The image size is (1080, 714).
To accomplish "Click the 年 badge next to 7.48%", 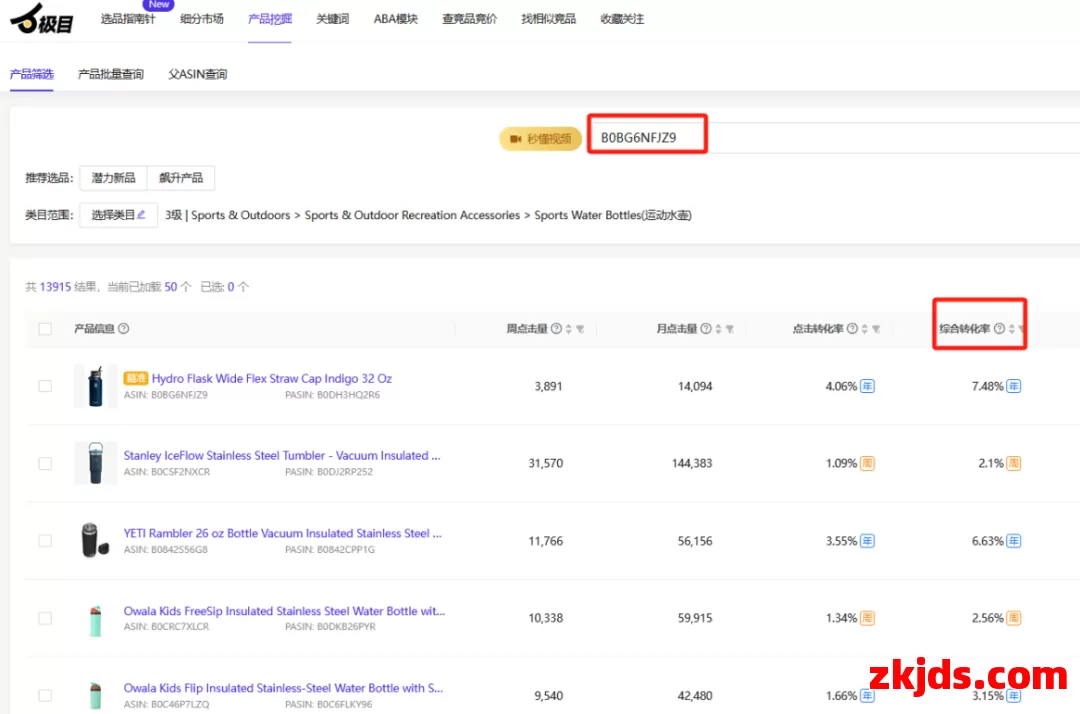I will 1014,386.
